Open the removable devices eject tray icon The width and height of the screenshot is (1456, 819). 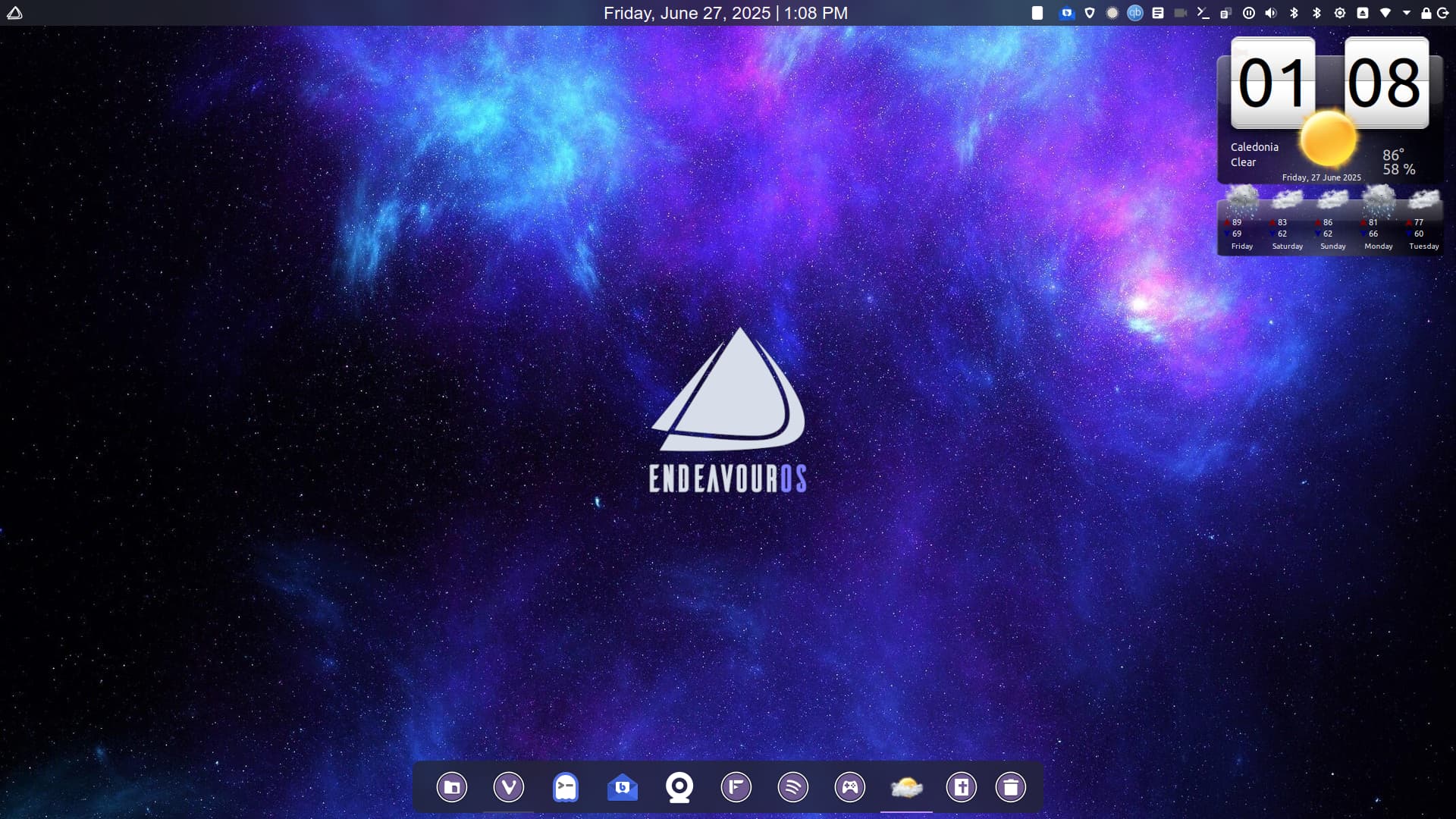point(1363,13)
